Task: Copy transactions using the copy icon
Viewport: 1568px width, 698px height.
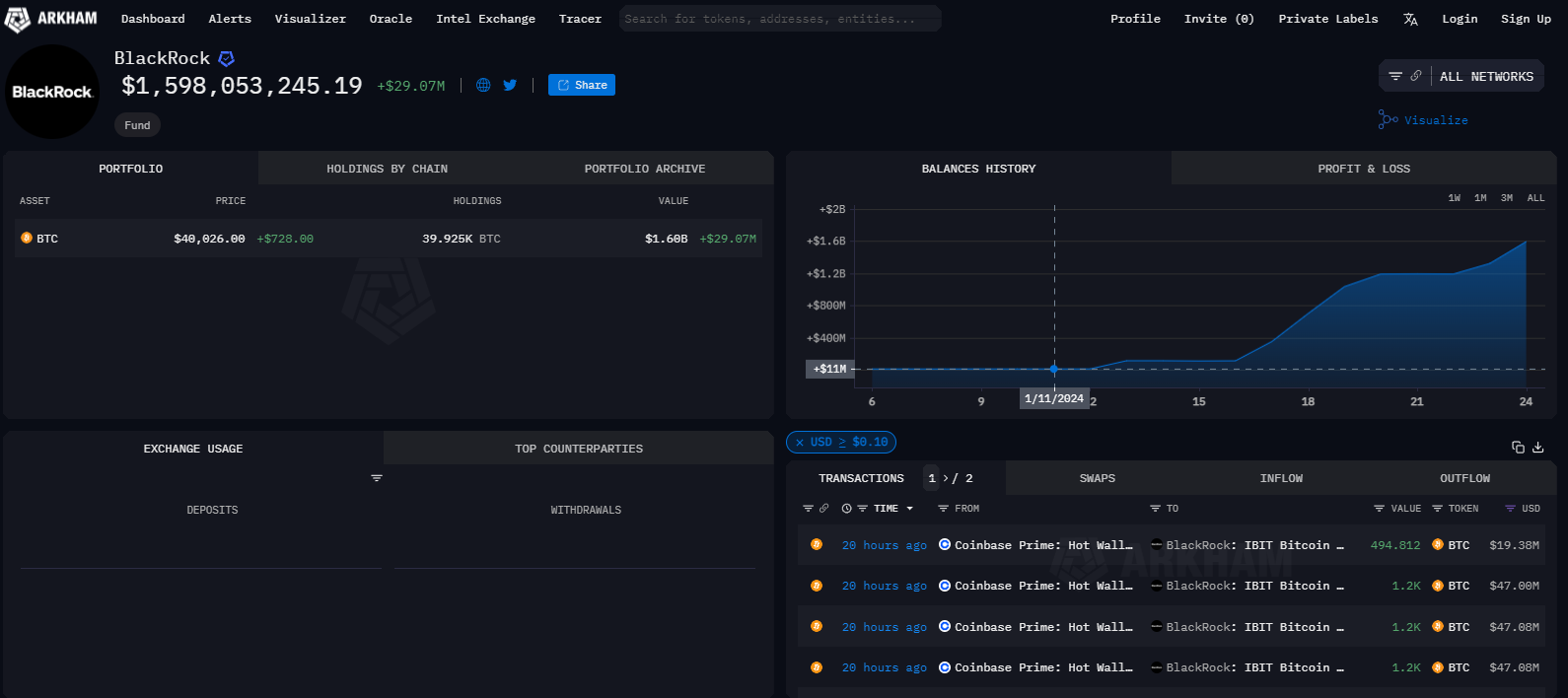Action: (x=1518, y=447)
